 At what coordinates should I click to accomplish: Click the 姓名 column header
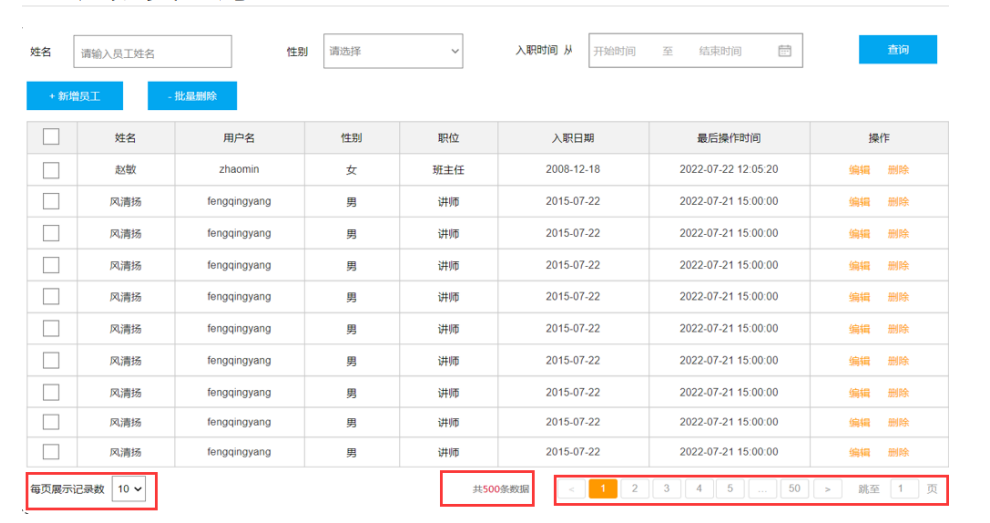point(125,138)
